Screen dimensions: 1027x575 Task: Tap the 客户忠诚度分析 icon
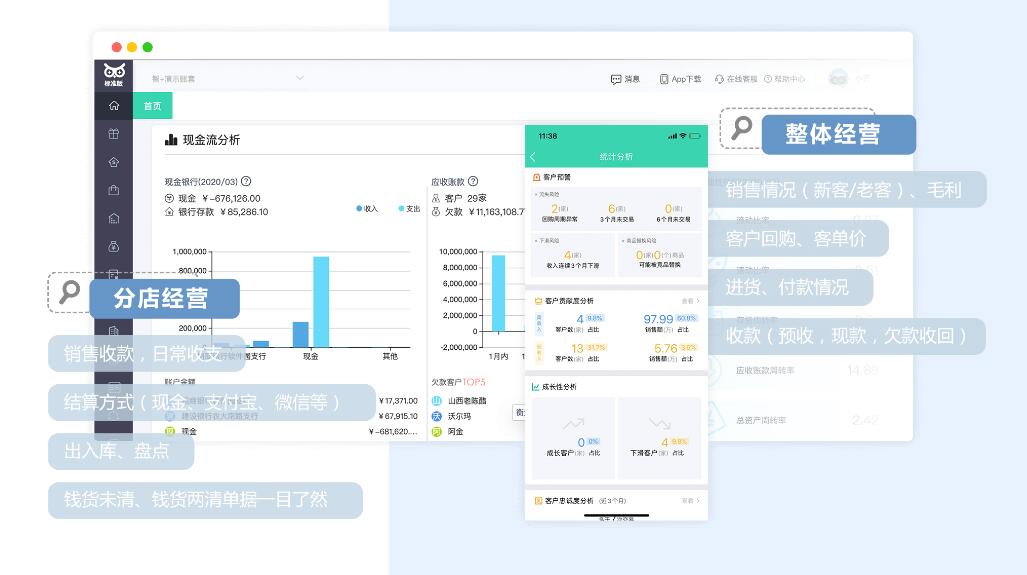[x=538, y=501]
